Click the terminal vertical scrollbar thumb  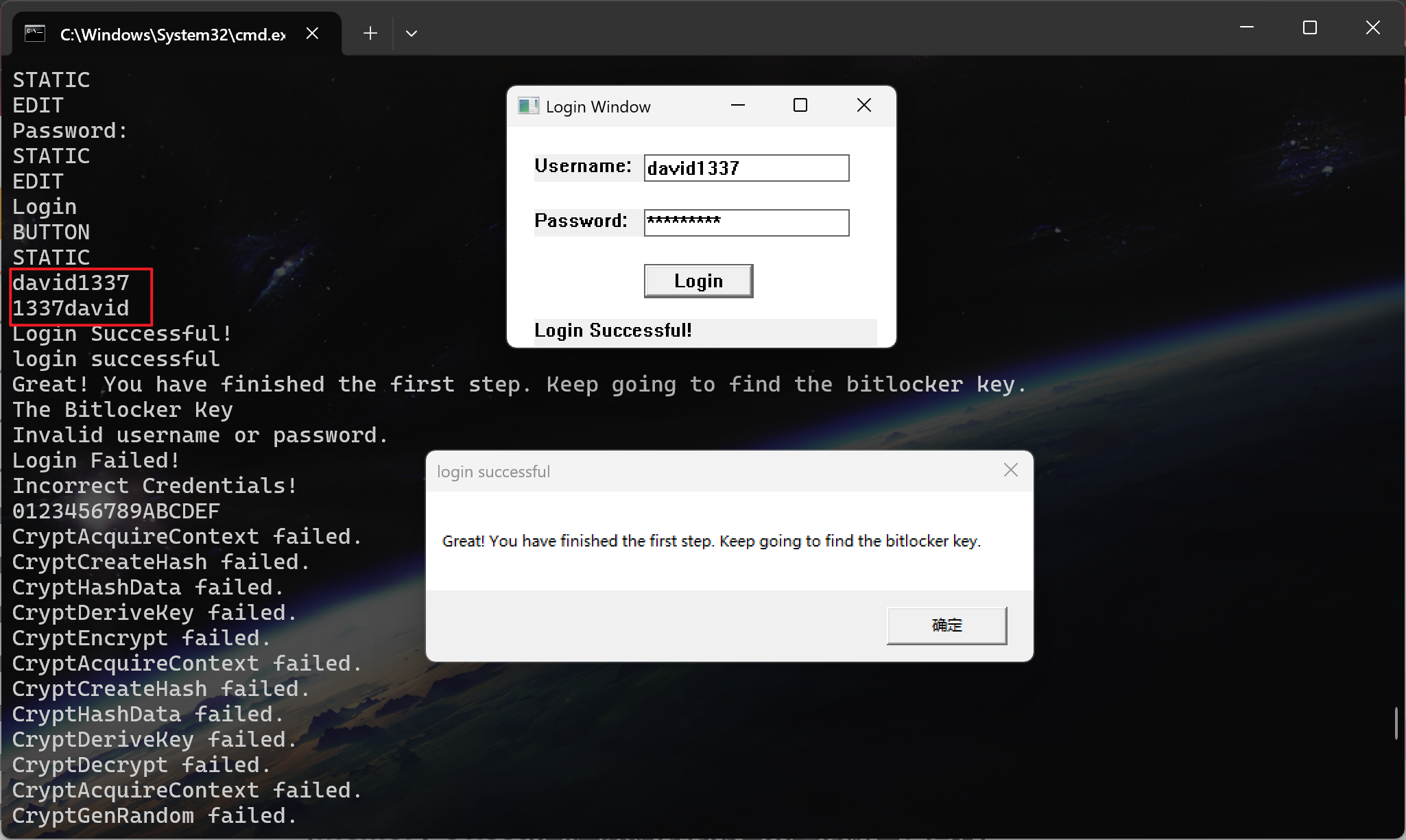click(x=1396, y=723)
